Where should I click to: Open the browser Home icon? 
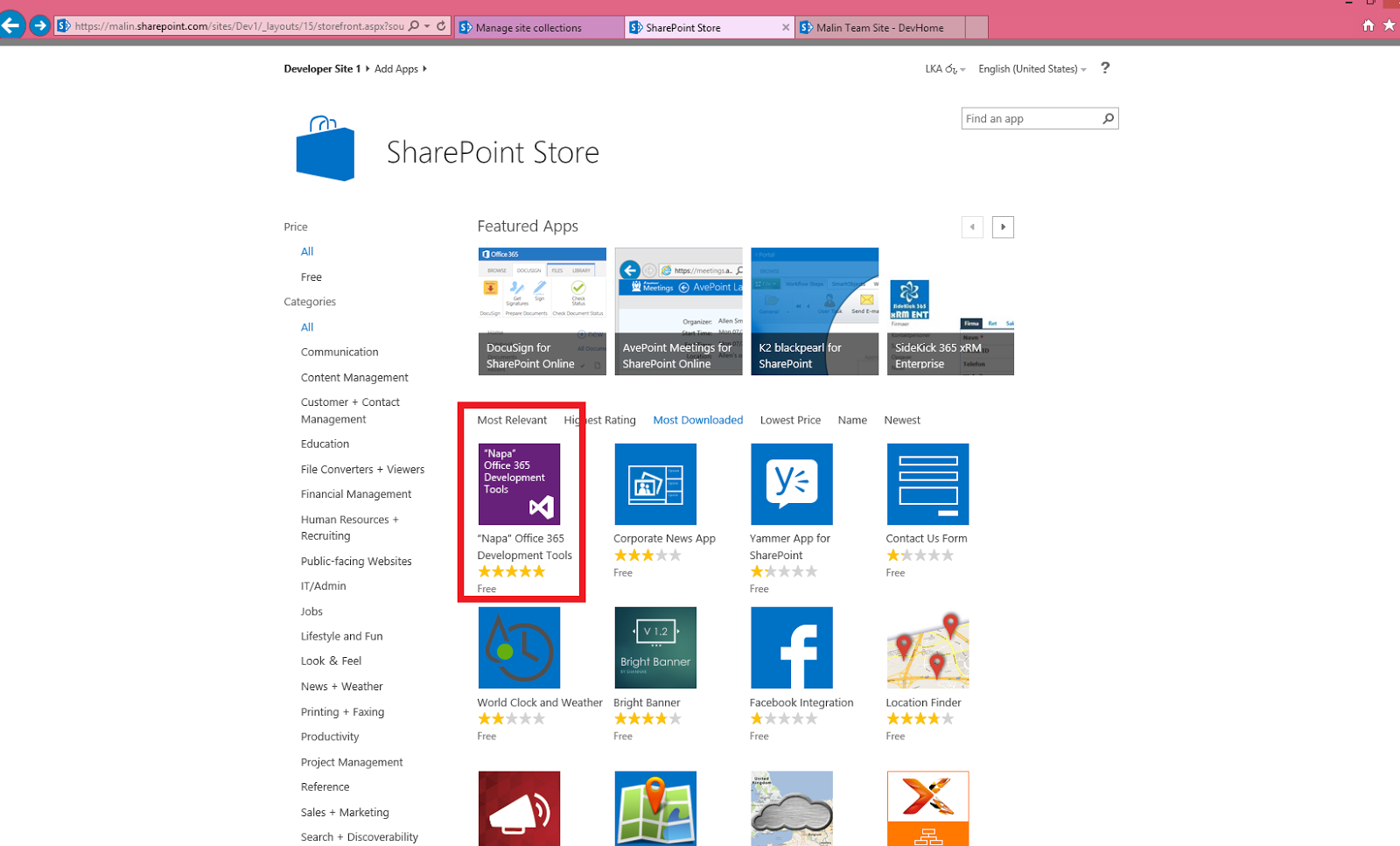tap(1368, 25)
